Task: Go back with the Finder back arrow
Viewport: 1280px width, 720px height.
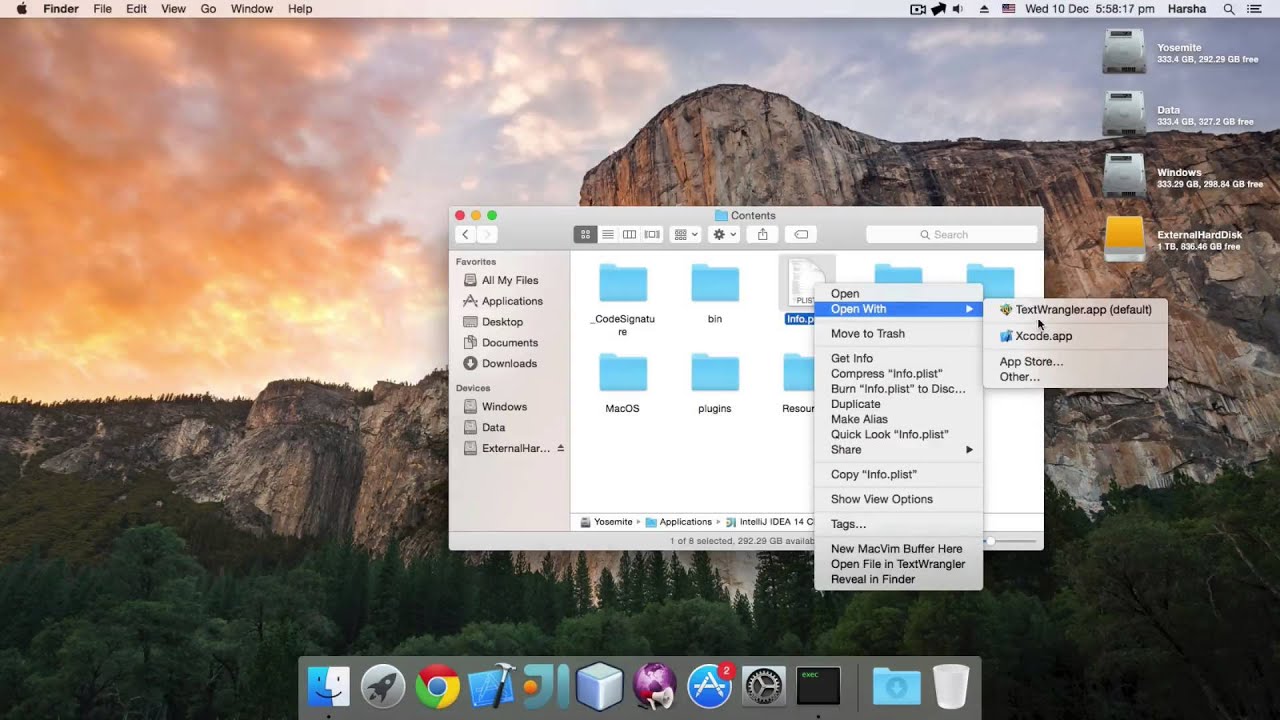Action: coord(465,234)
